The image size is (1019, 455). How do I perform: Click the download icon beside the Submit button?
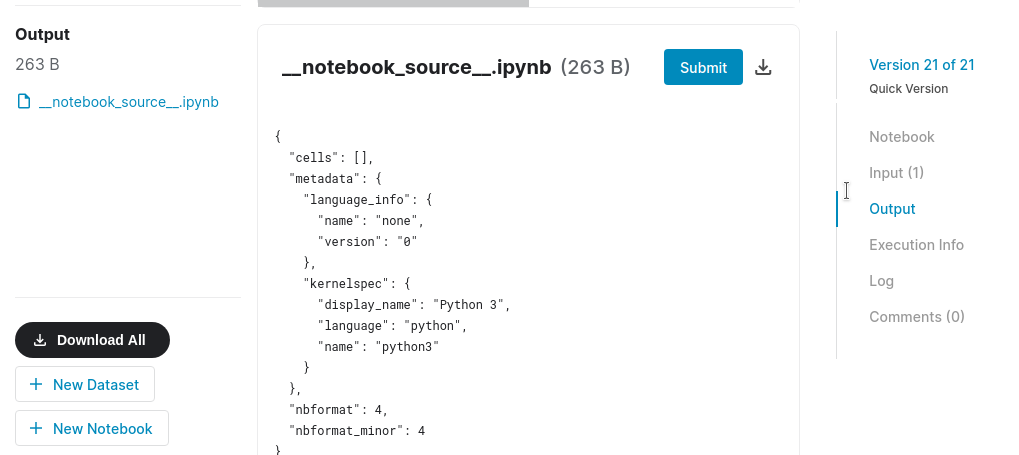(x=763, y=67)
